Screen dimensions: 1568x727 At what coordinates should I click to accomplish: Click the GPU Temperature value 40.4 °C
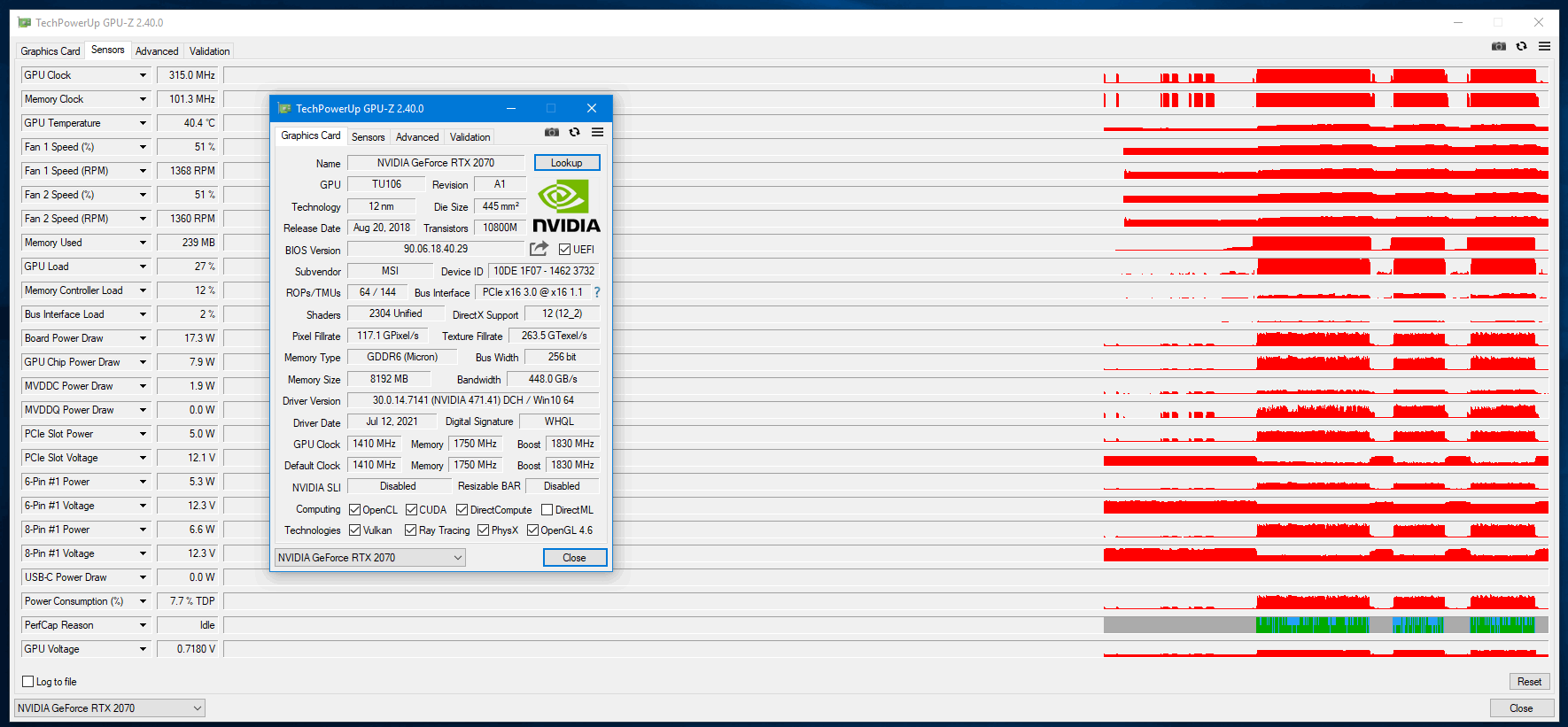[188, 123]
